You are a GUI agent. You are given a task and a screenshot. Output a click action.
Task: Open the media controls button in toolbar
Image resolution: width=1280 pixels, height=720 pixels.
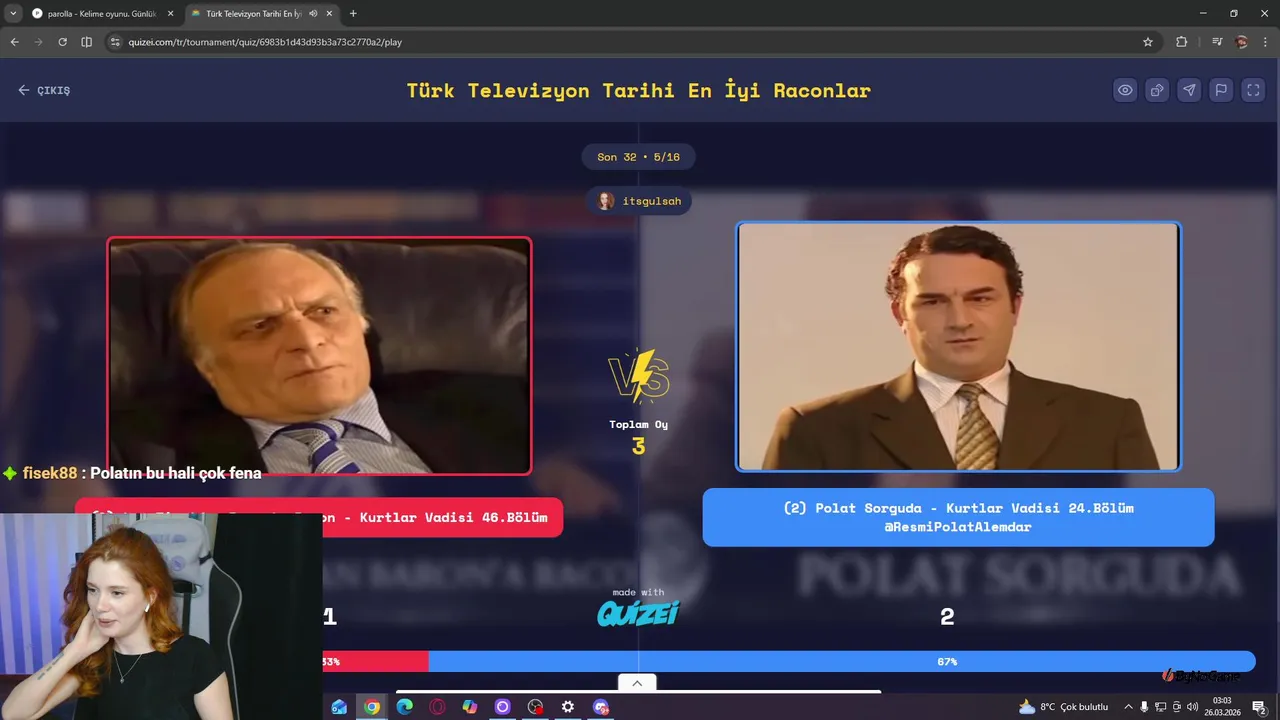(x=1217, y=42)
